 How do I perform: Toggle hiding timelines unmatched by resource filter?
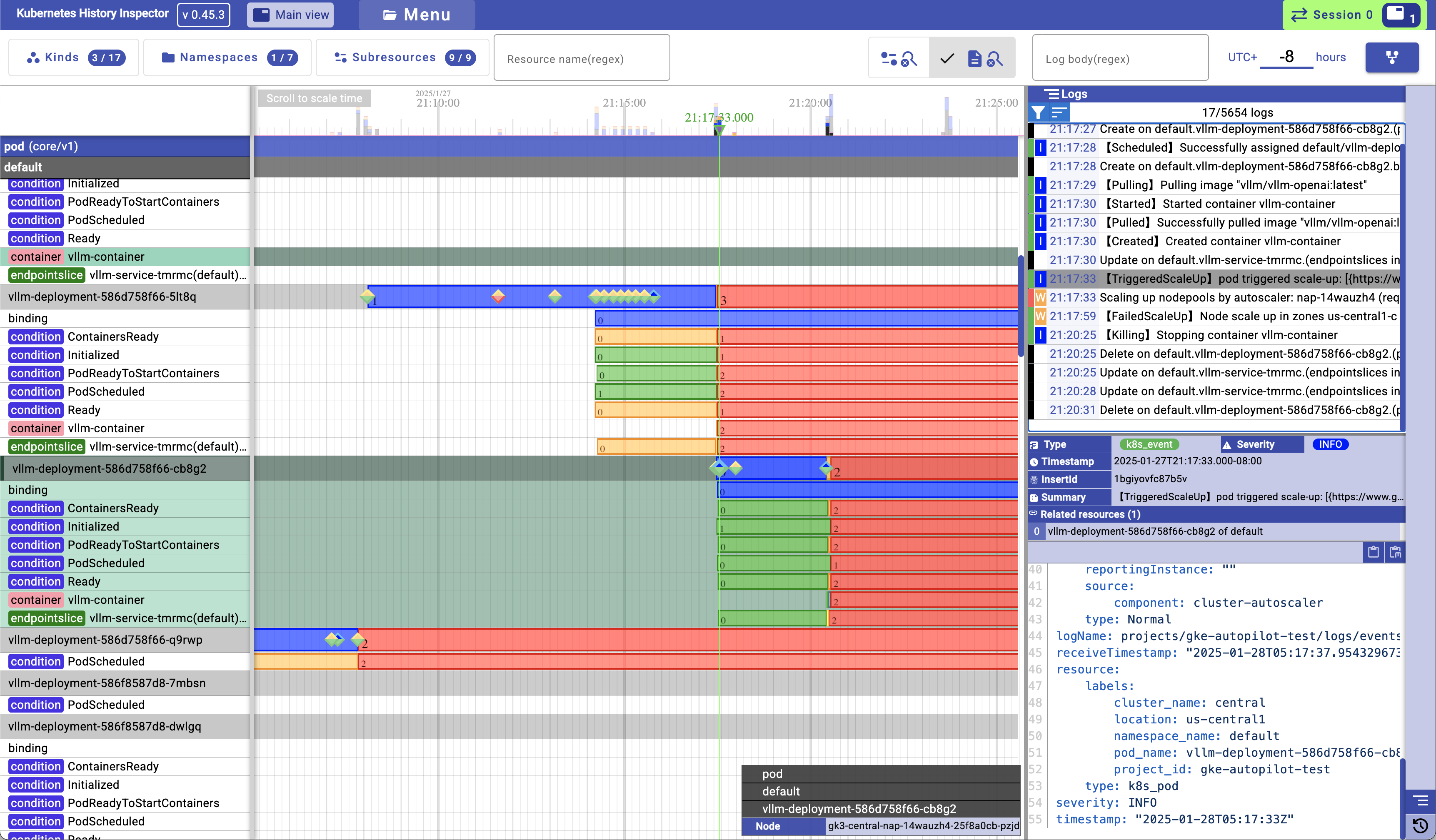(899, 58)
